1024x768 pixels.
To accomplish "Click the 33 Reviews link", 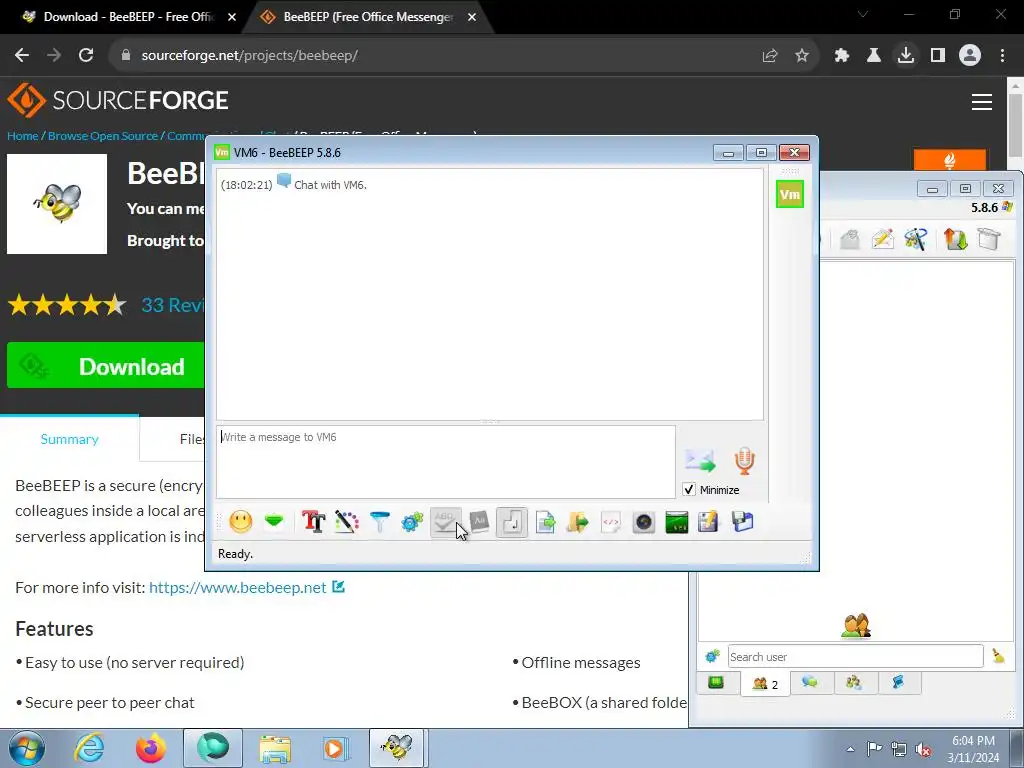I will click(x=173, y=304).
